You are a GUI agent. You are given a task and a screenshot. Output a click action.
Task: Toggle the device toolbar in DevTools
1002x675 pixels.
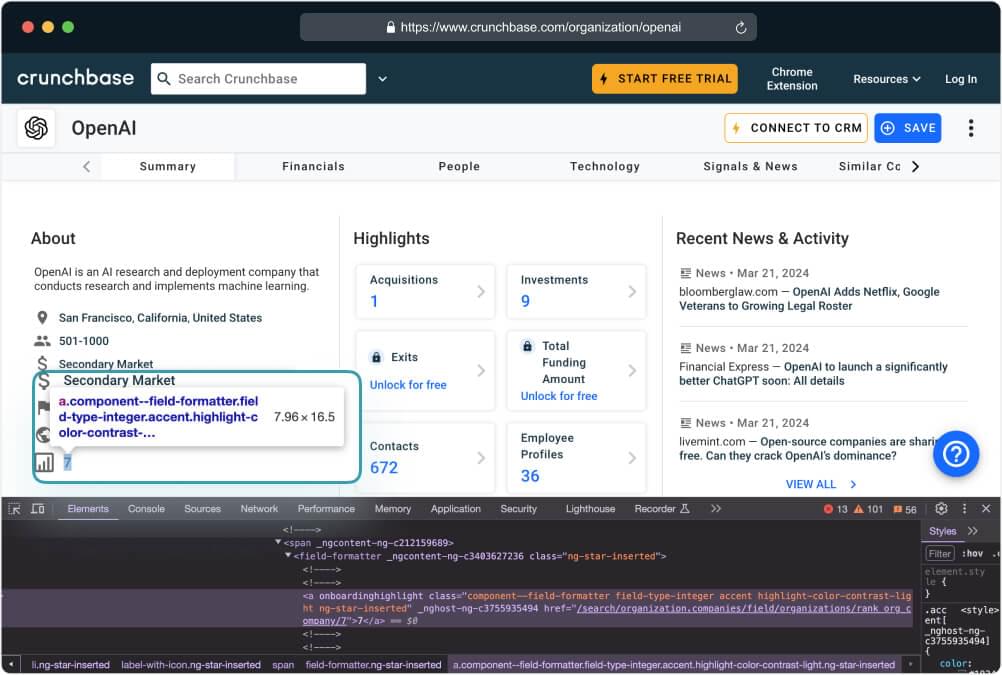tap(37, 508)
